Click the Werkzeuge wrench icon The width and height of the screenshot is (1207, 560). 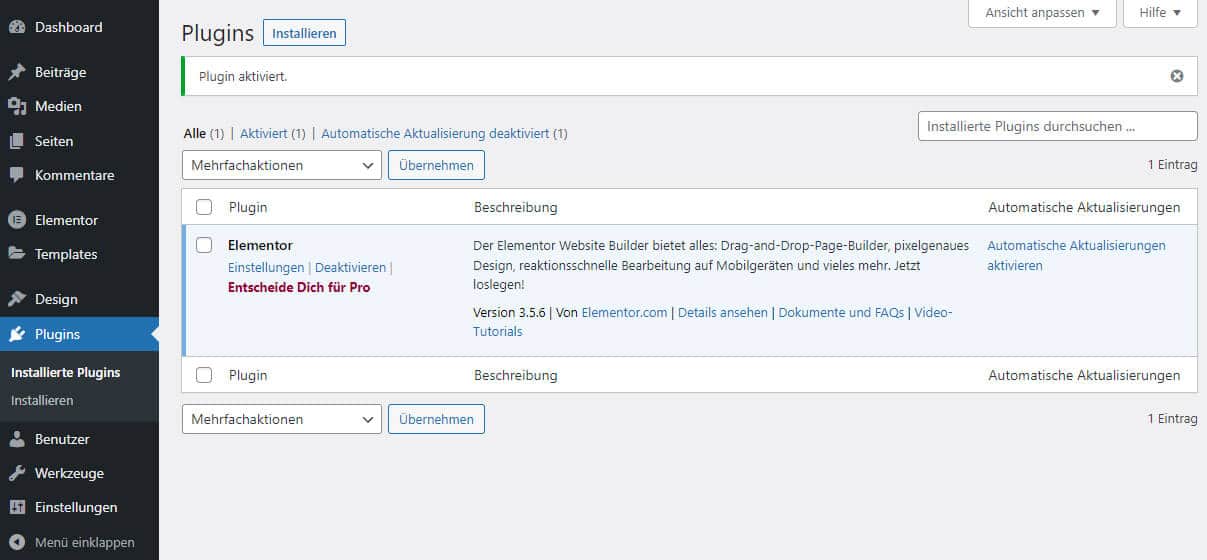17,473
